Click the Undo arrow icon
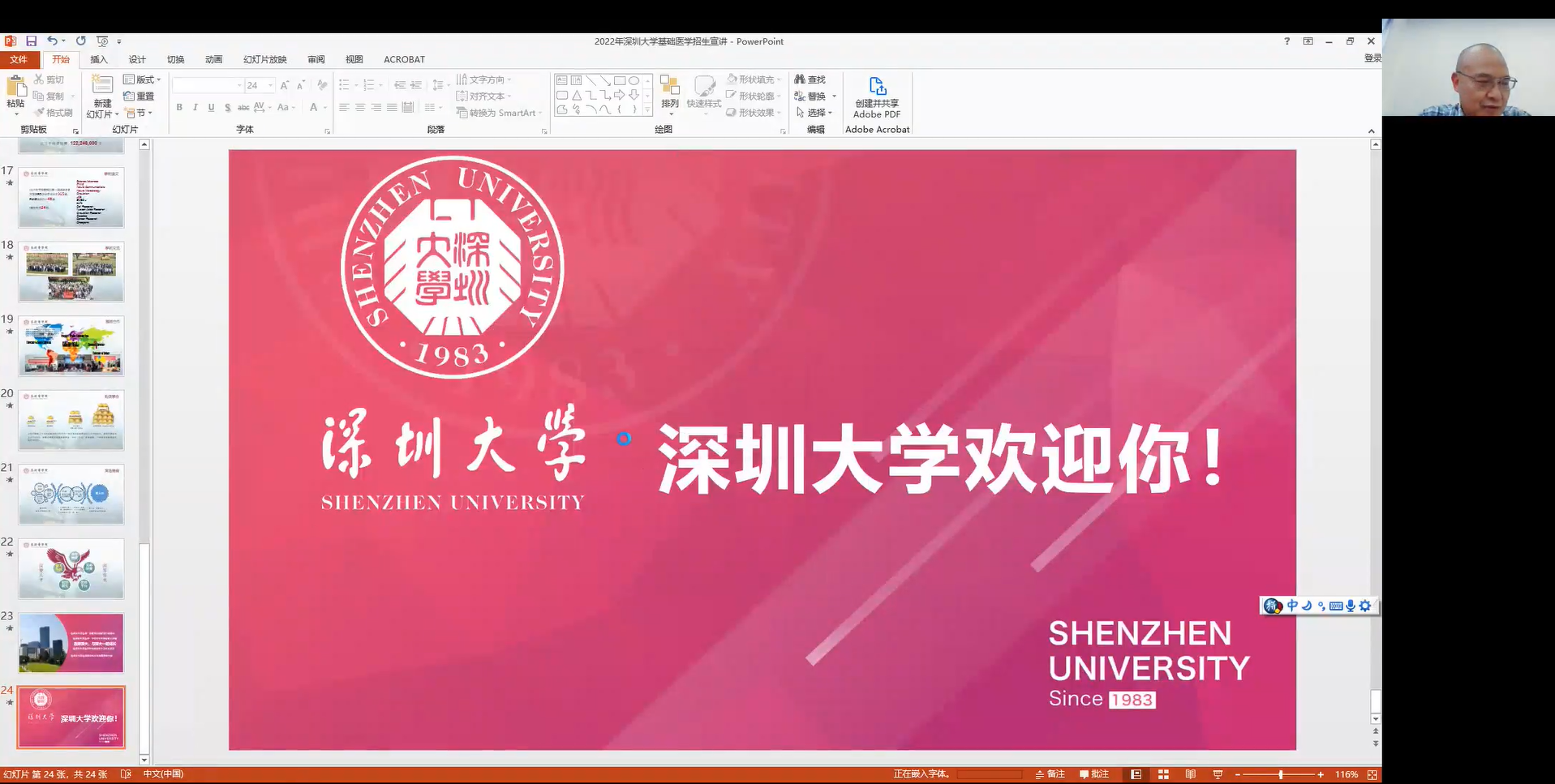Viewport: 1555px width, 784px height. [52, 41]
